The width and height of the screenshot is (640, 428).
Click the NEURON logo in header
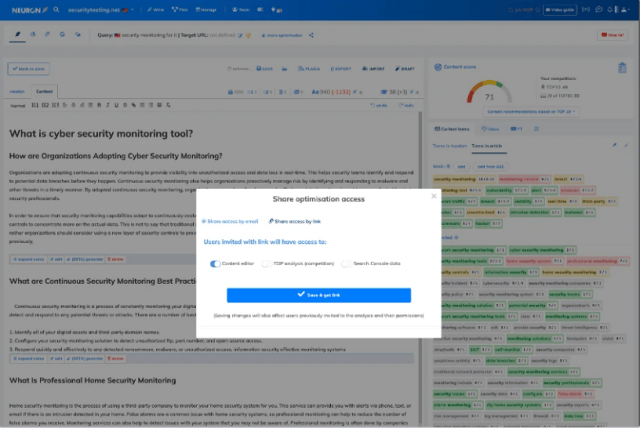[29, 10]
